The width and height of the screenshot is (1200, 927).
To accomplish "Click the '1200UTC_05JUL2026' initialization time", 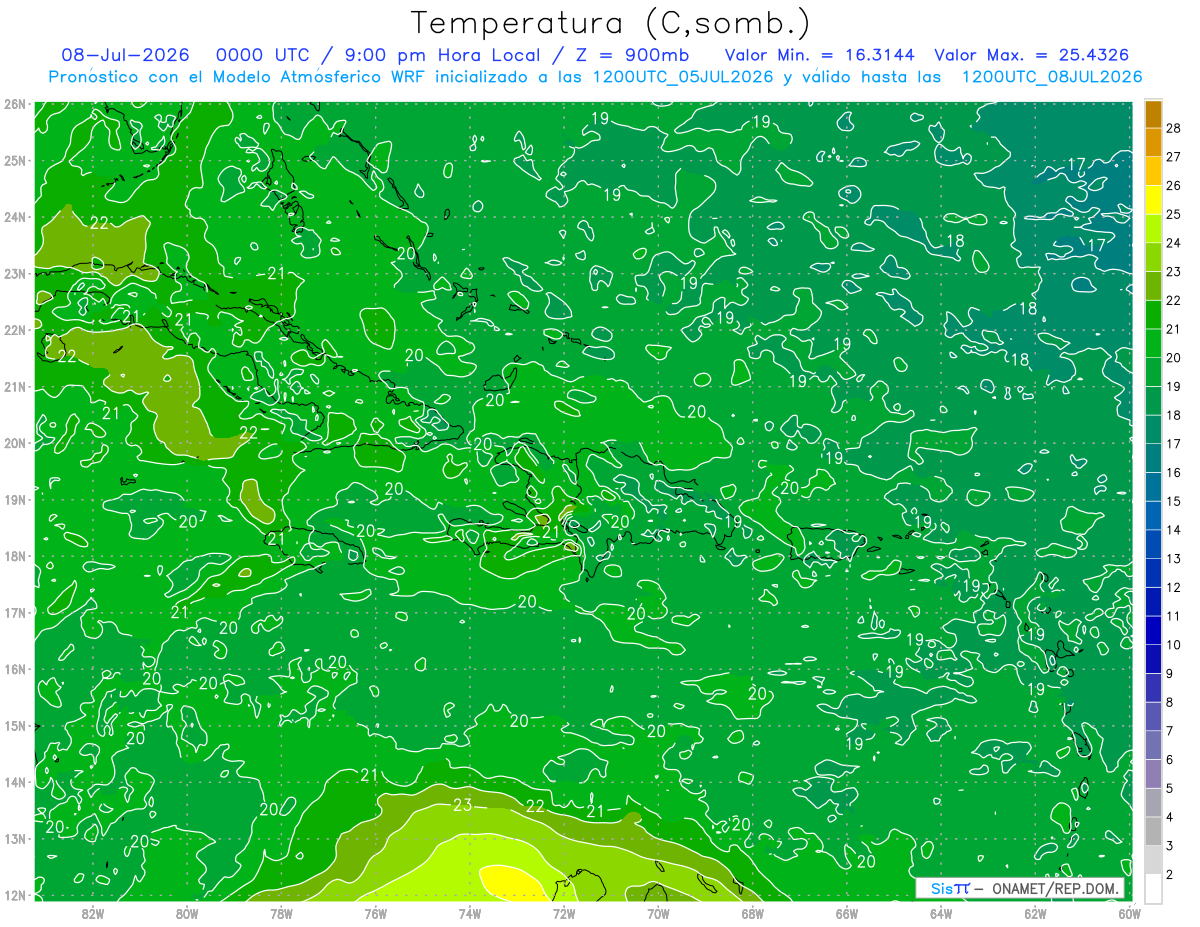I will pyautogui.click(x=683, y=77).
